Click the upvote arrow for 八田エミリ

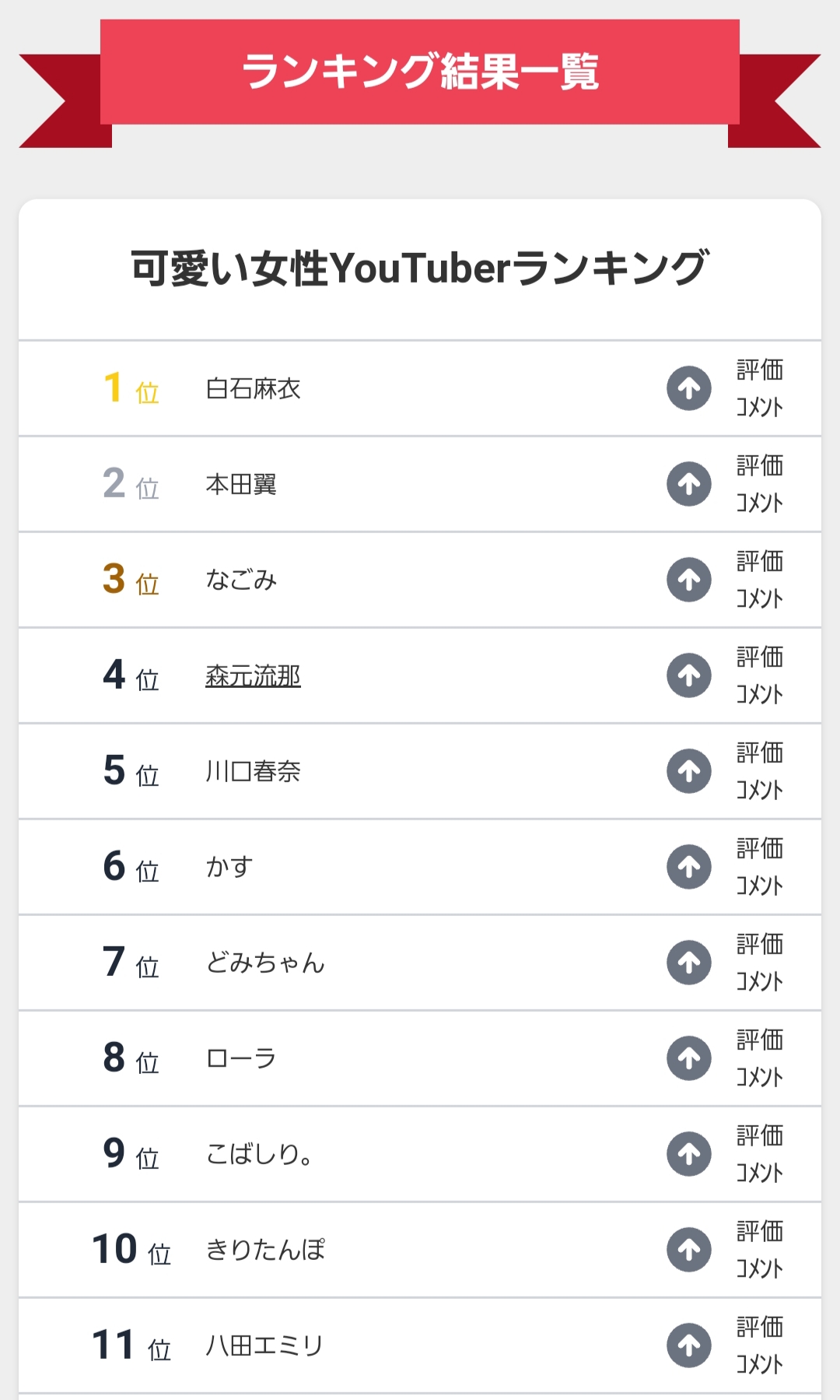(689, 1346)
